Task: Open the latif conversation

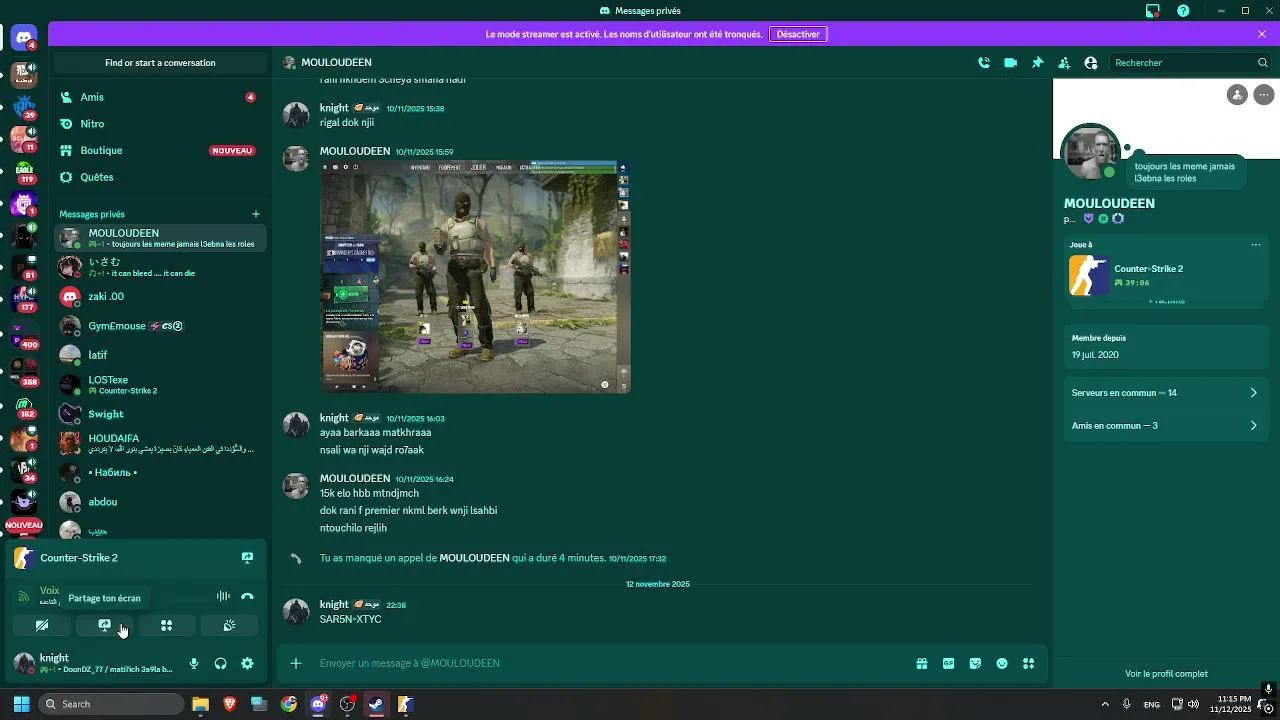Action: (x=160, y=355)
